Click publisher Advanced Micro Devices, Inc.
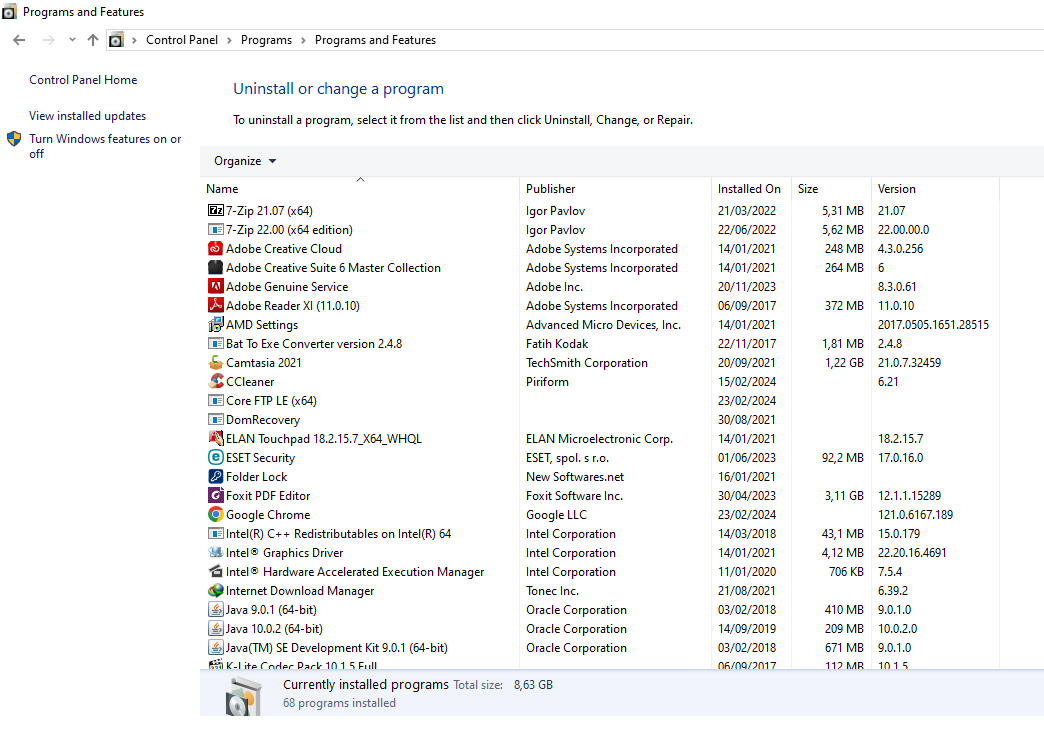1044x730 pixels. tap(603, 325)
